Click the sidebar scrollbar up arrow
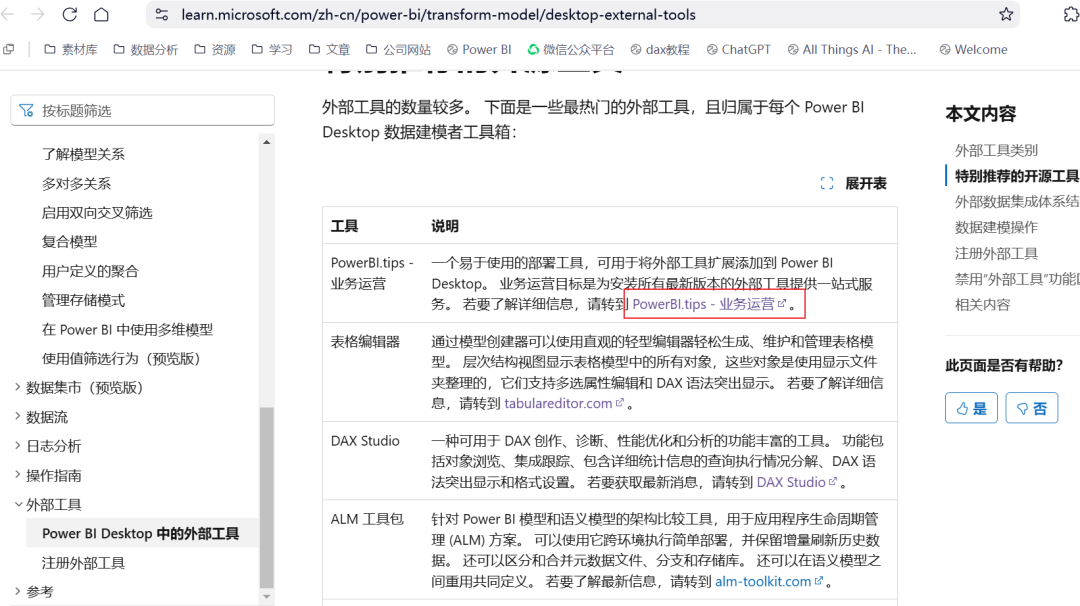This screenshot has height=606, width=1080. pos(267,143)
